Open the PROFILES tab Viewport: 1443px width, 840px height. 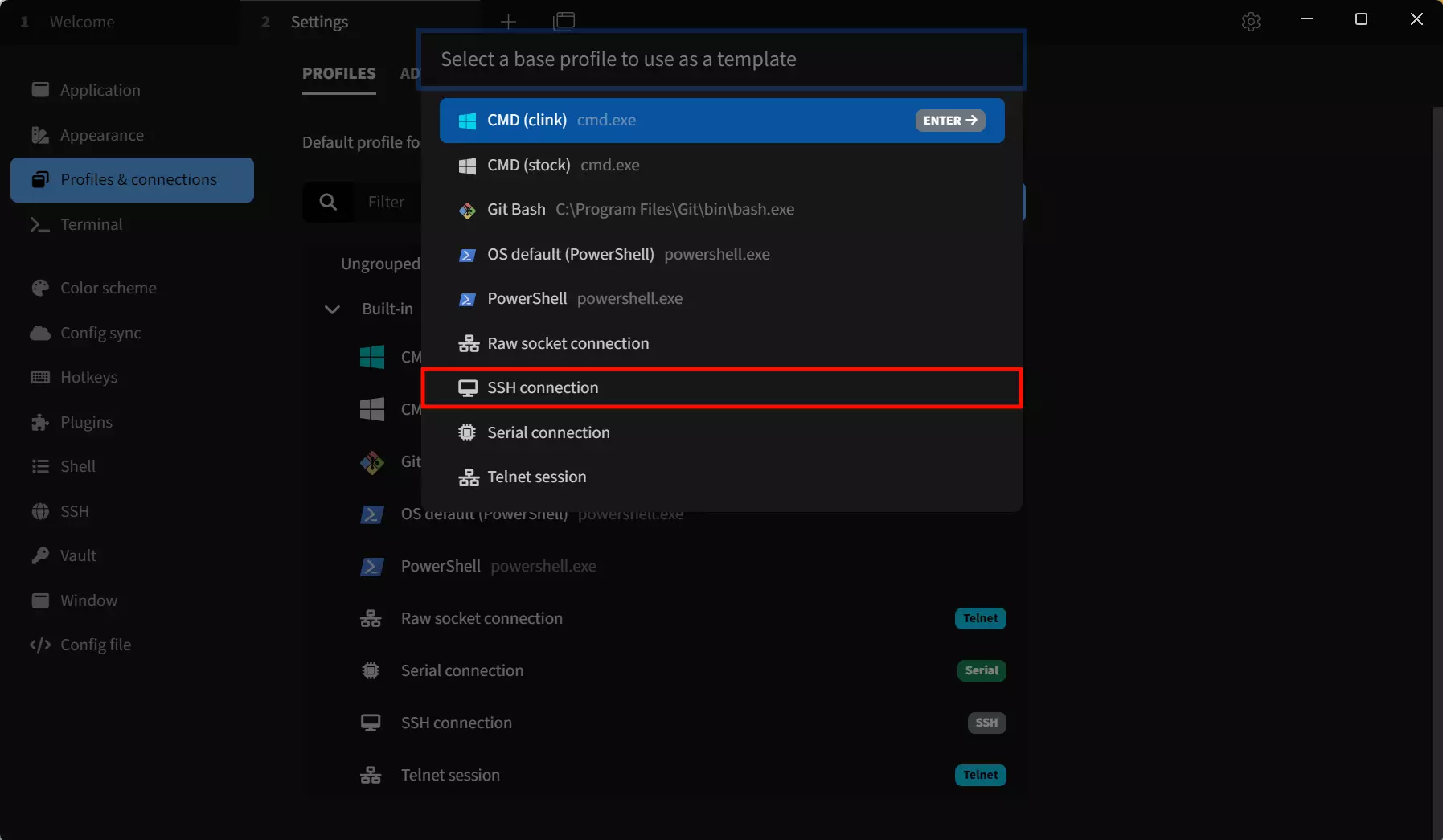click(x=338, y=73)
